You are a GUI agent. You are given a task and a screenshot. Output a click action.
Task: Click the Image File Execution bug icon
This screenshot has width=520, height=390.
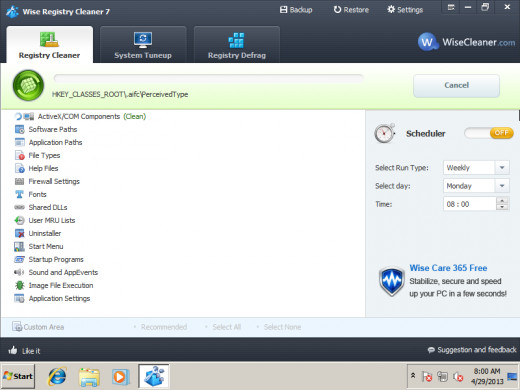[x=20, y=285]
